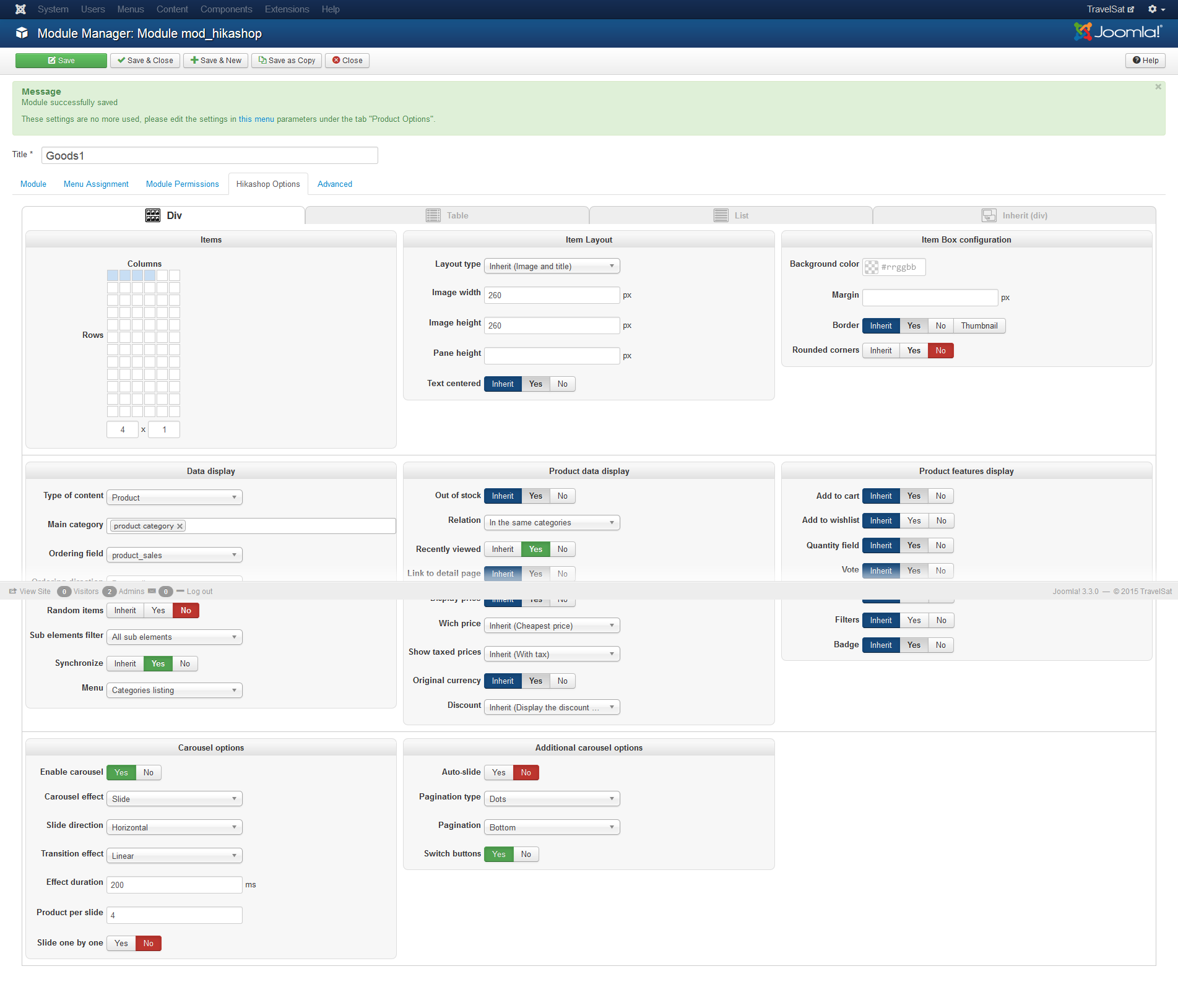
Task: Click the messages envelope icon in footer
Action: 152,591
